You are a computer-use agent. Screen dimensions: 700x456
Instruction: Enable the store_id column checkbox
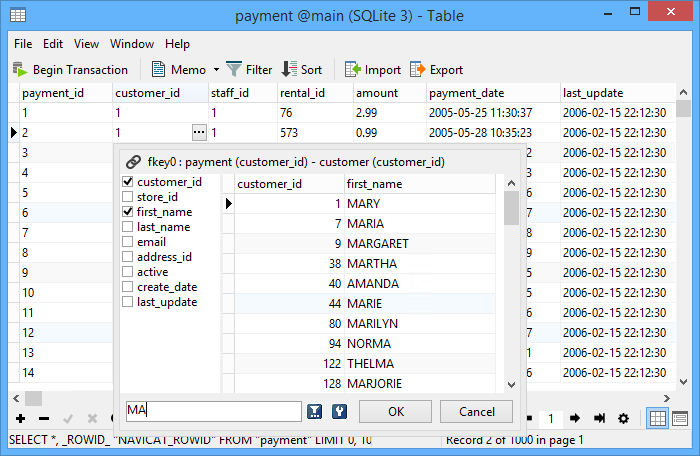click(128, 197)
